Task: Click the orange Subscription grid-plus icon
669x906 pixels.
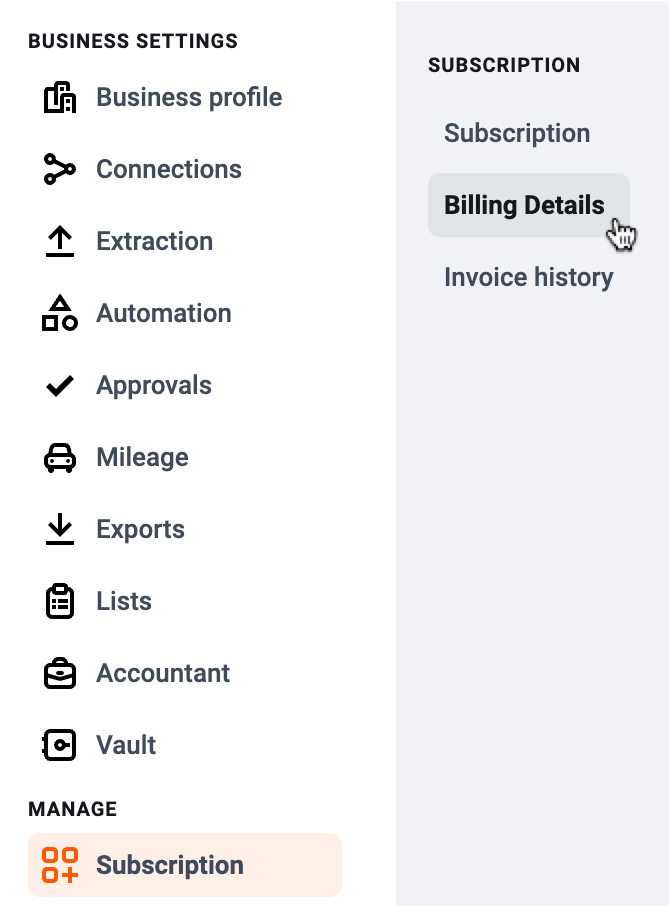Action: click(x=60, y=865)
